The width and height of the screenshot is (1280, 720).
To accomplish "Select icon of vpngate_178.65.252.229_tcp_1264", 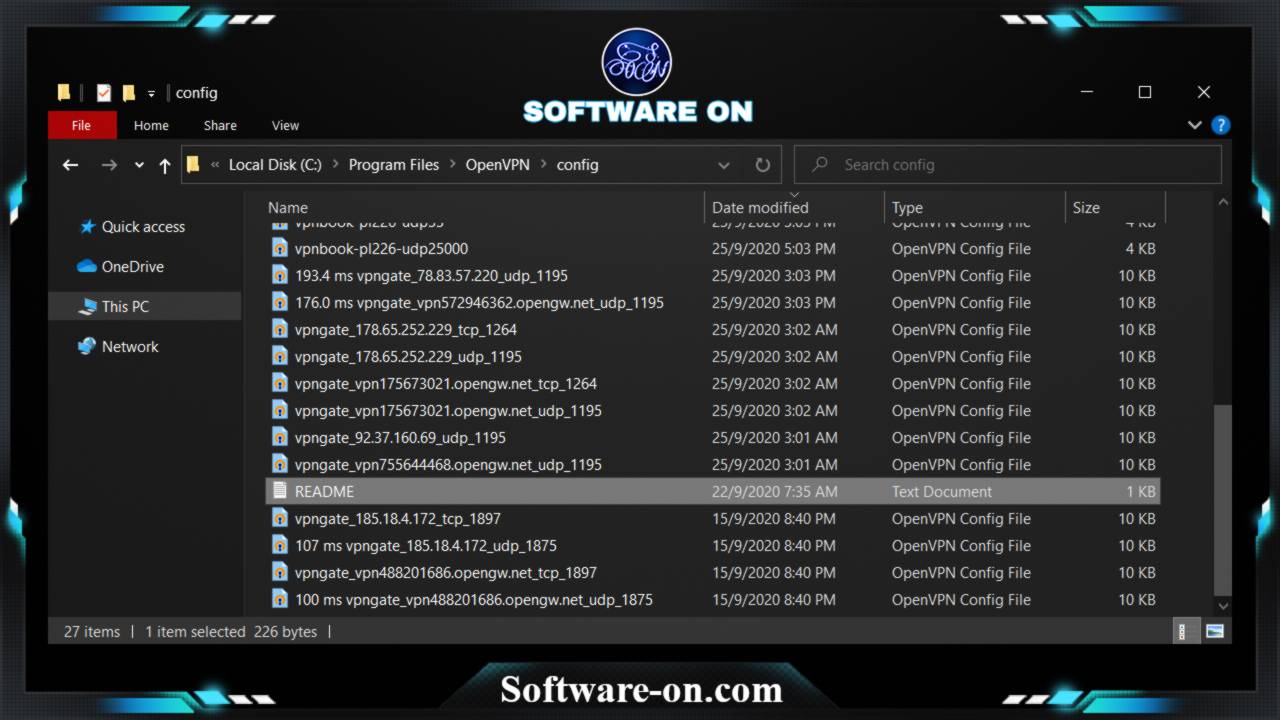I will (280, 329).
